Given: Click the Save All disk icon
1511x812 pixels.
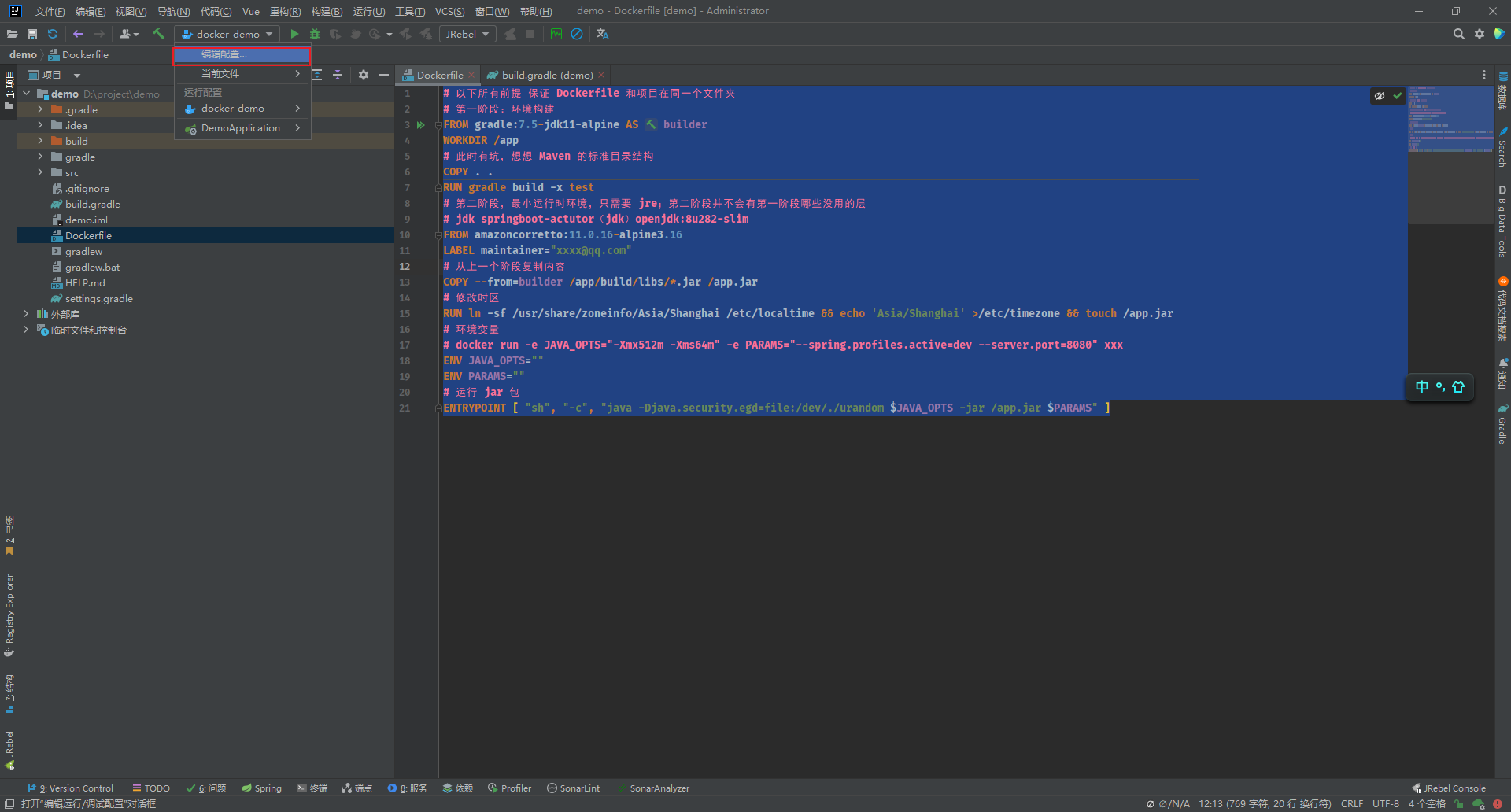Looking at the screenshot, I should (32, 34).
